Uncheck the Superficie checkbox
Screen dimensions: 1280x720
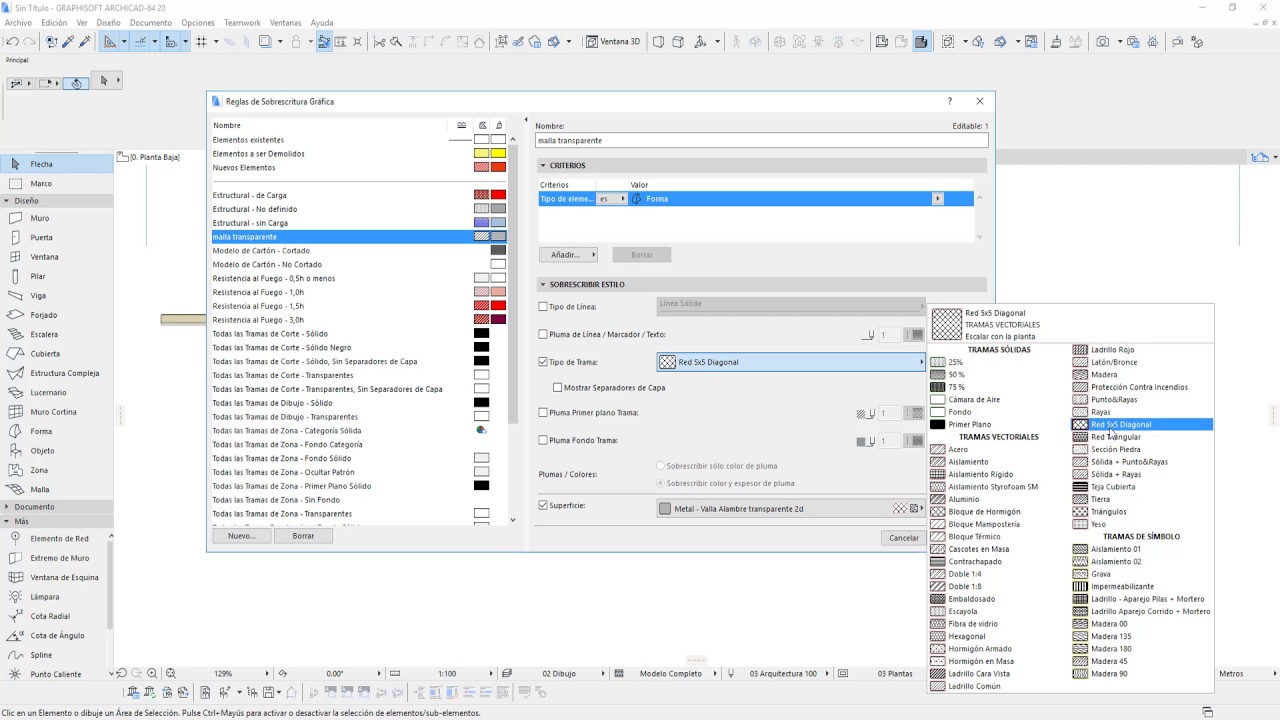(543, 506)
